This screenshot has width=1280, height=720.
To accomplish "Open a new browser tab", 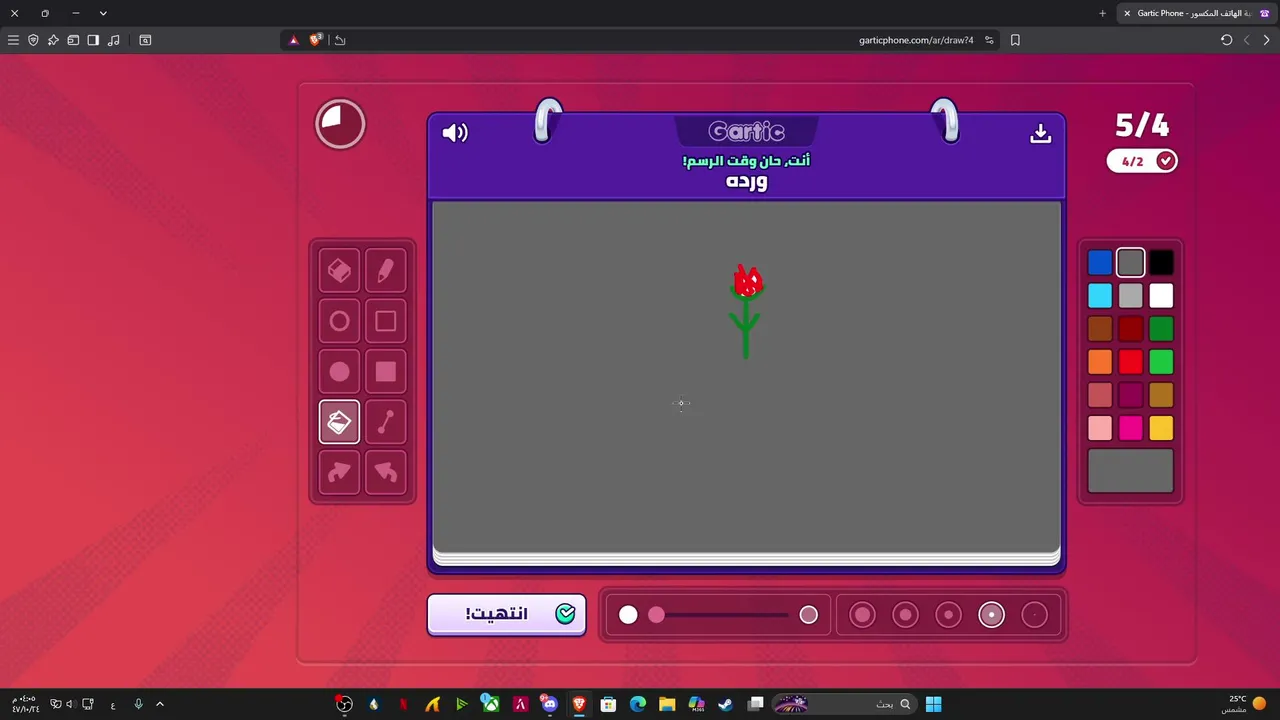I will pos(1102,13).
